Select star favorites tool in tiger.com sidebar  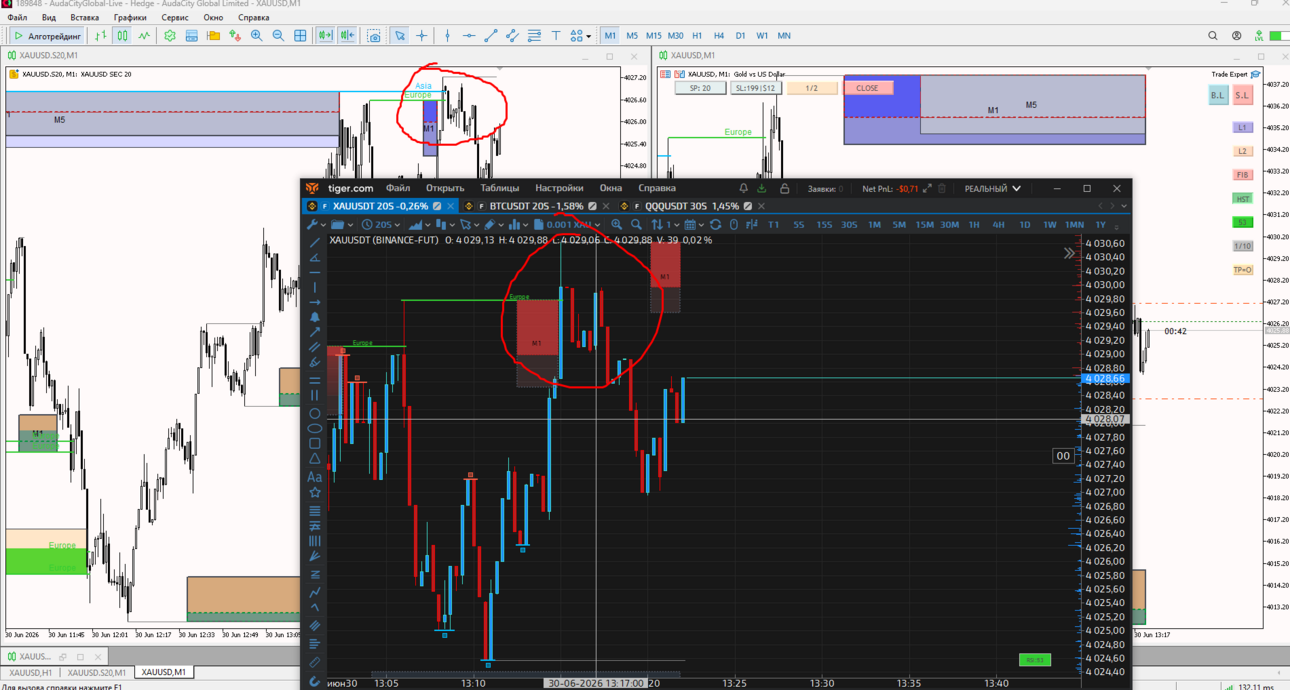(314, 493)
